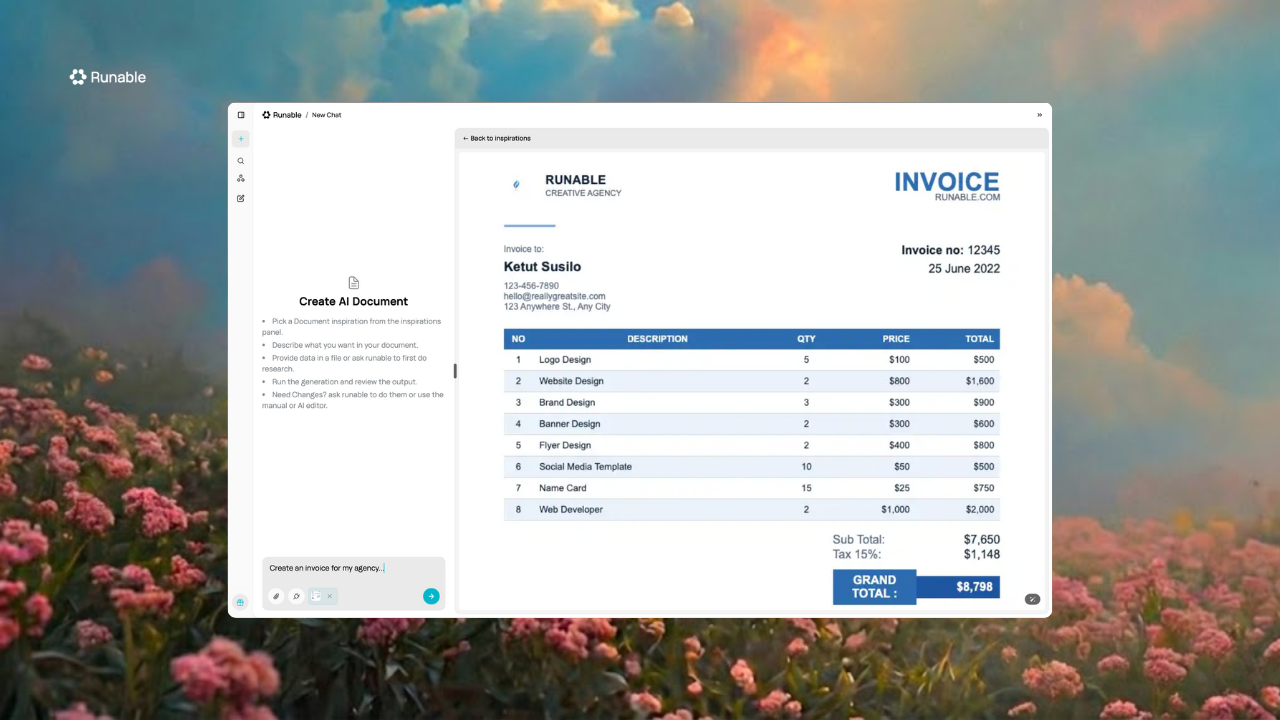Attach a file using the paperclip icon

coord(276,596)
